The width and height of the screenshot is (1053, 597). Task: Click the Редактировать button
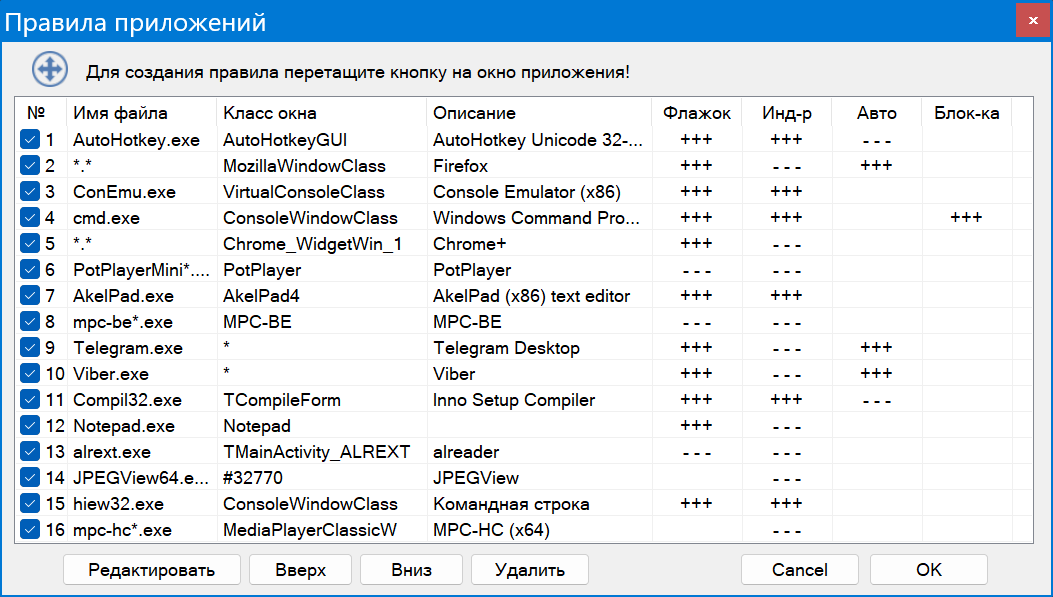click(x=152, y=569)
